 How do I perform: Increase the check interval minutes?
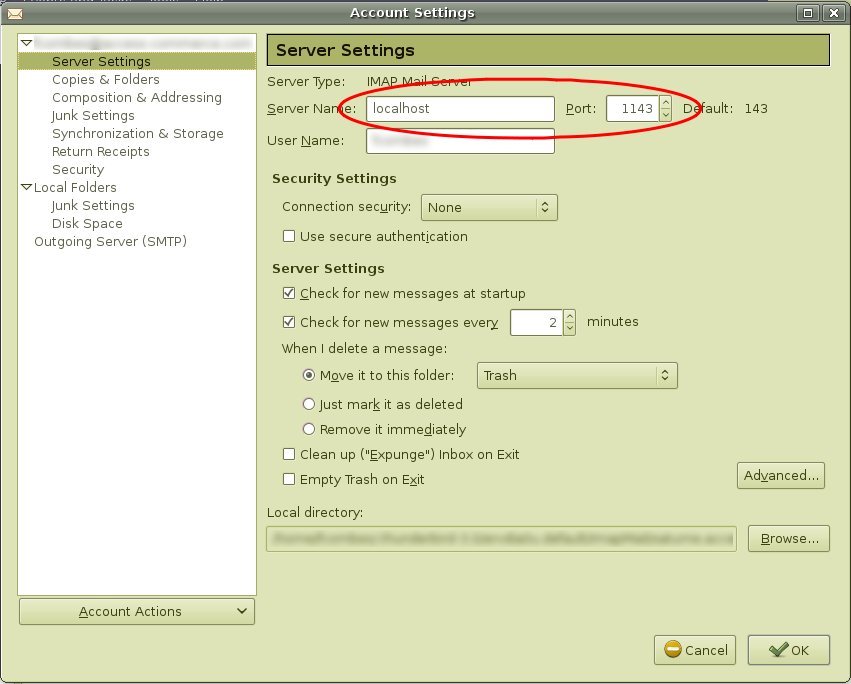569,316
